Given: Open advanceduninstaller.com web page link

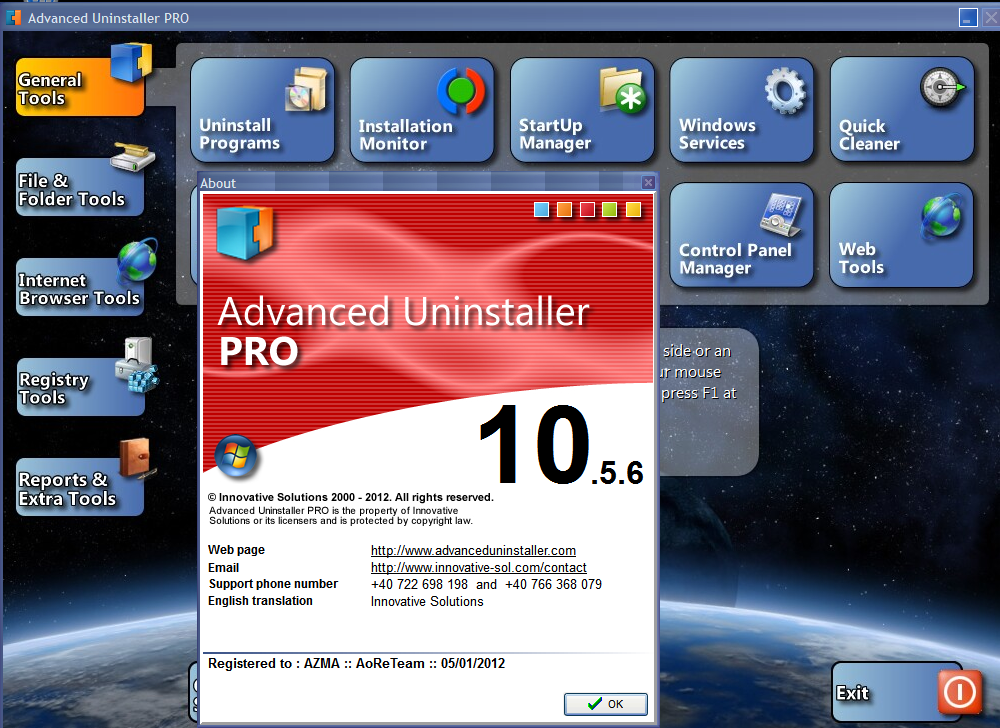Looking at the screenshot, I should (x=473, y=550).
